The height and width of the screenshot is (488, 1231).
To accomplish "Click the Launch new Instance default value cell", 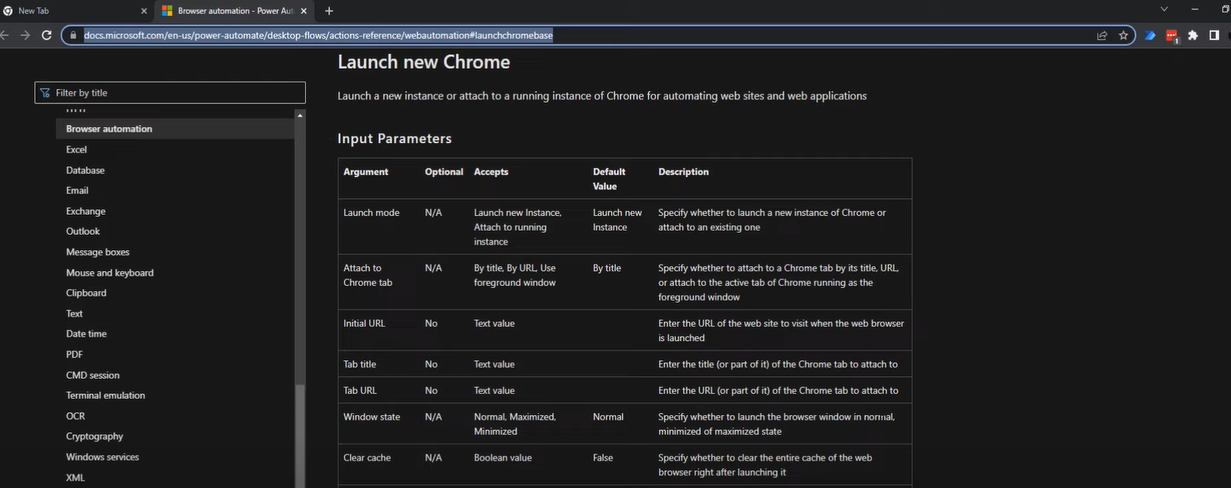I will (618, 220).
